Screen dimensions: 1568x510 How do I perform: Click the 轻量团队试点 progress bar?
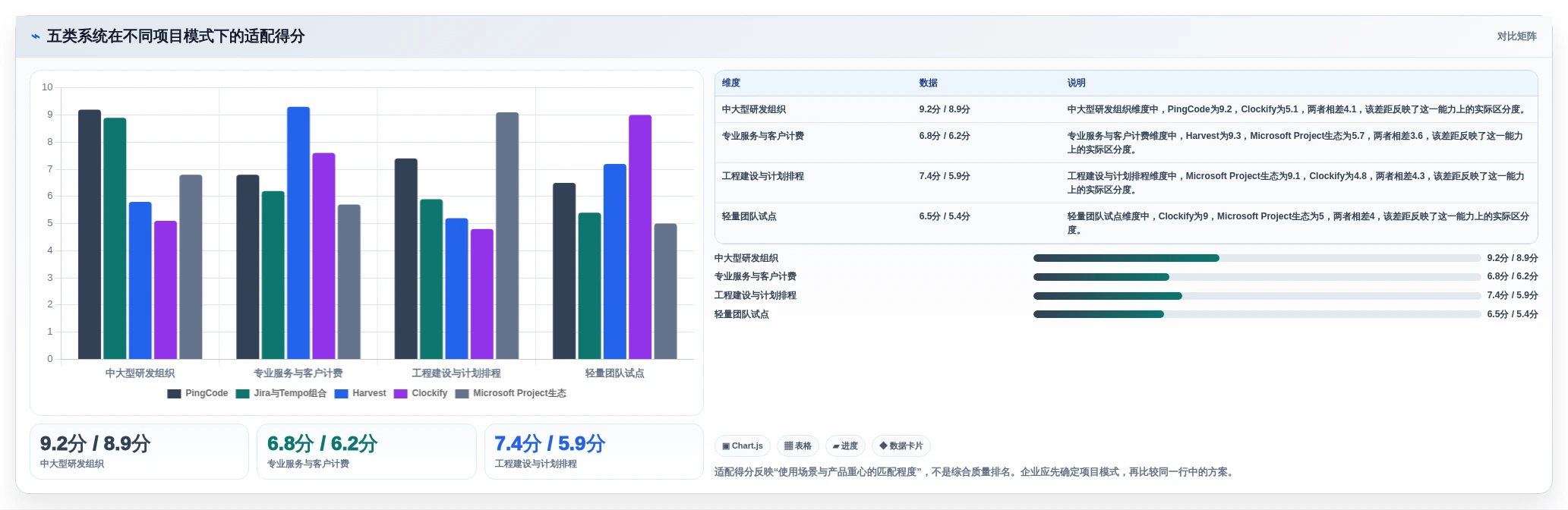[1257, 314]
